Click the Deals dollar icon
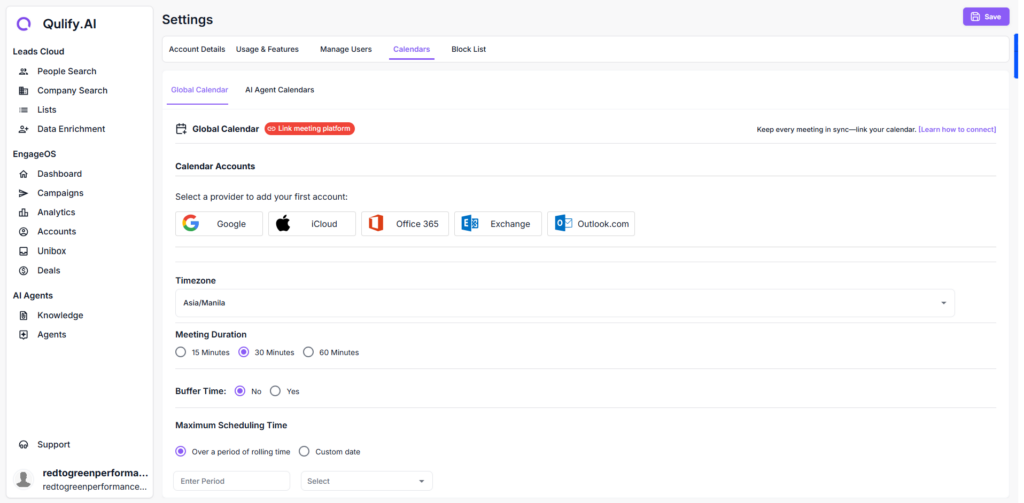This screenshot has height=503, width=1024. point(24,270)
